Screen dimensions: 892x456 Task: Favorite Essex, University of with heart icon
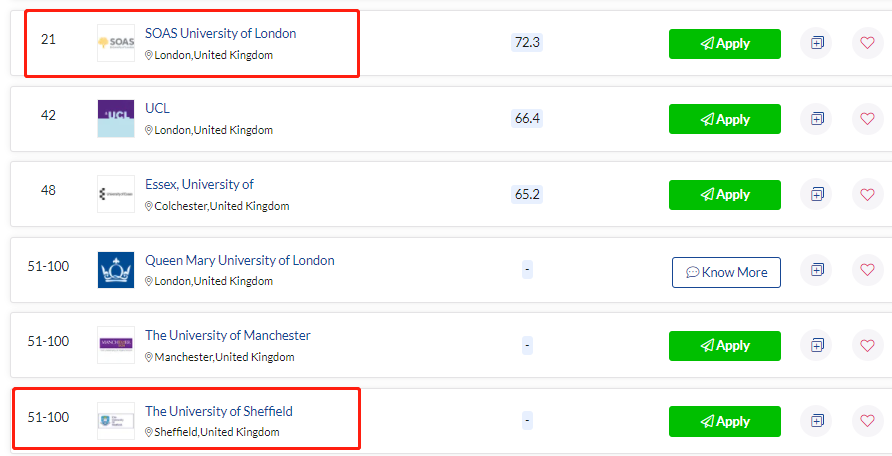(867, 194)
